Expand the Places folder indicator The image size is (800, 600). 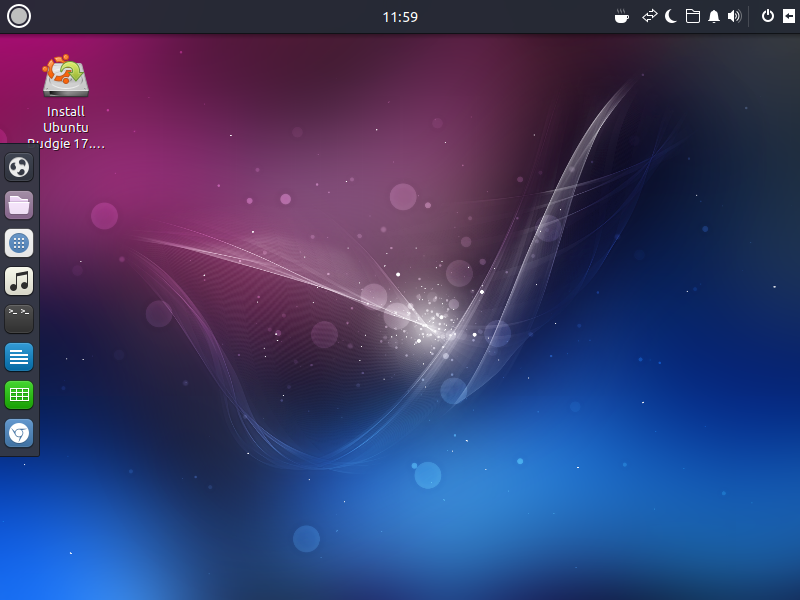(692, 16)
